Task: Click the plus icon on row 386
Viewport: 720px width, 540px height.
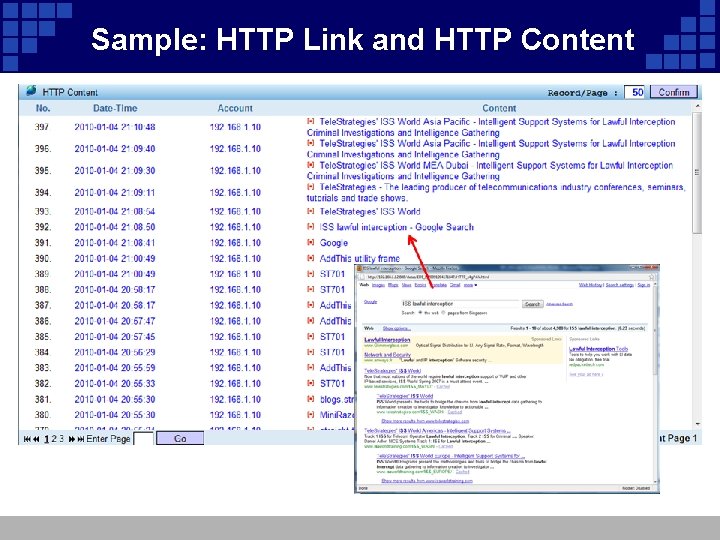Action: [311, 321]
